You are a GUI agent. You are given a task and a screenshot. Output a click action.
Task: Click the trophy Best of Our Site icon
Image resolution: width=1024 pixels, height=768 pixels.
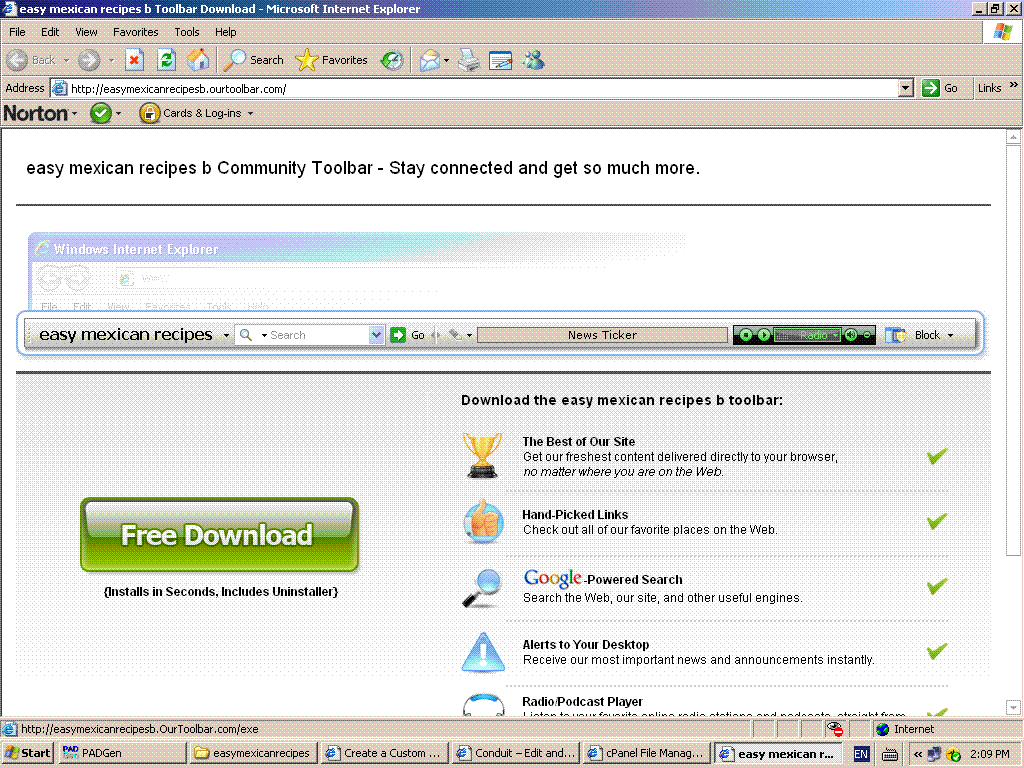click(x=483, y=455)
